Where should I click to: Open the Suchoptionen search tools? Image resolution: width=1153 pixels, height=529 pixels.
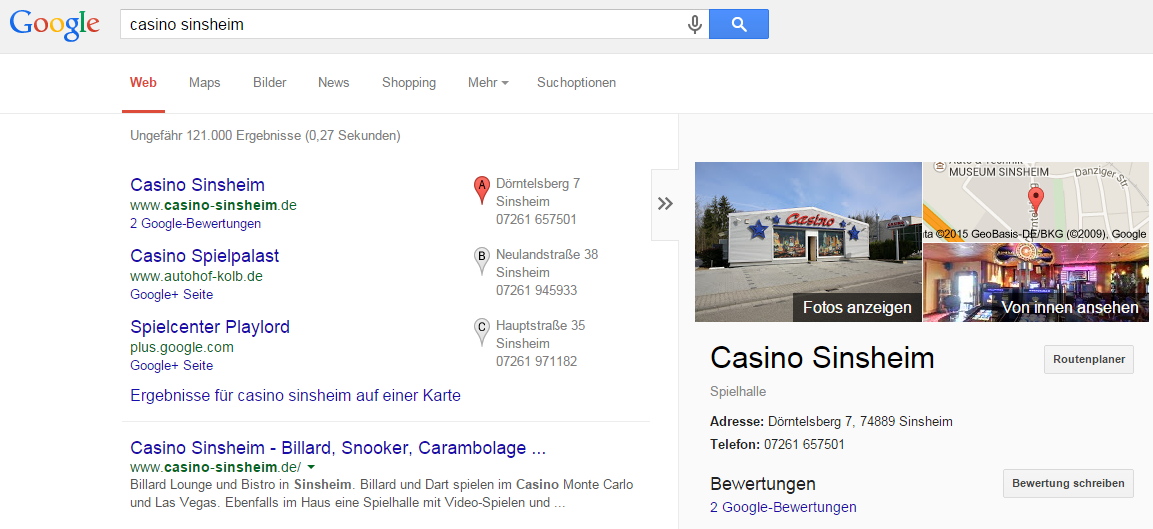(x=576, y=82)
